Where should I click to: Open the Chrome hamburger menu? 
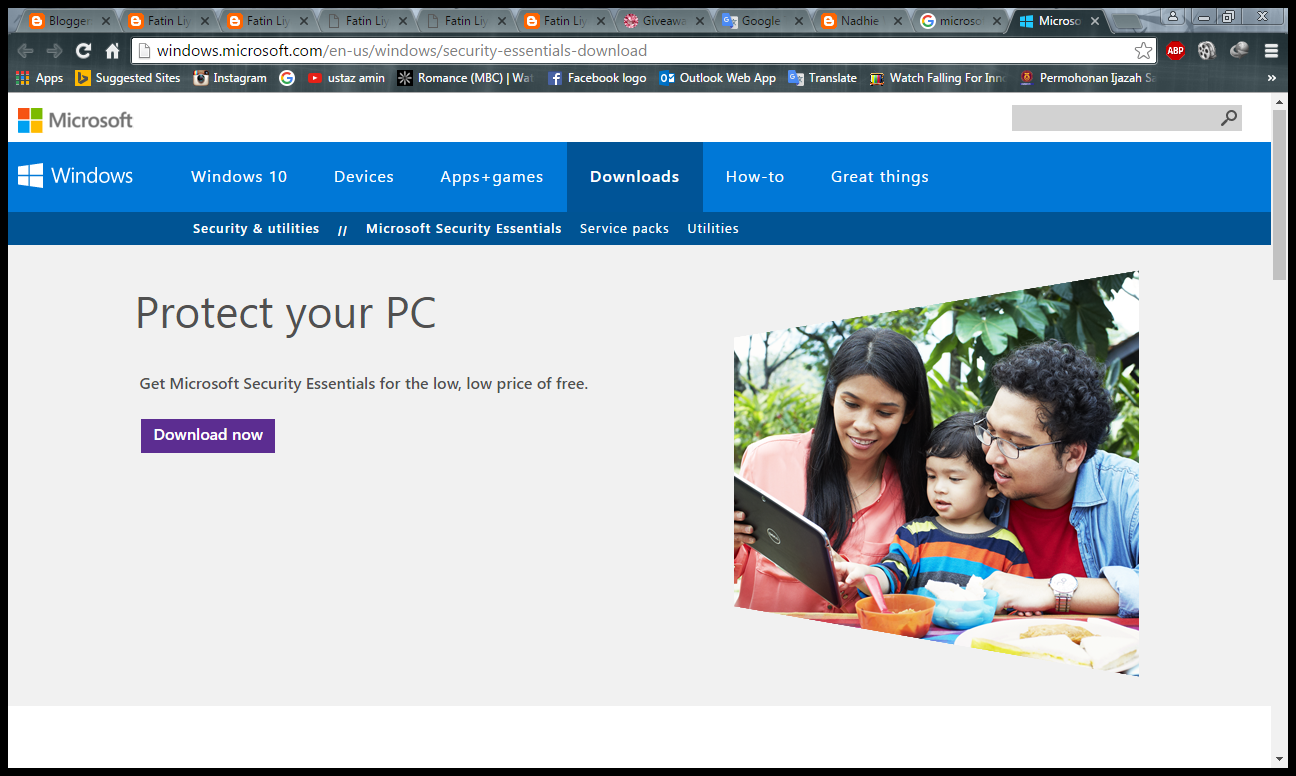point(1271,50)
